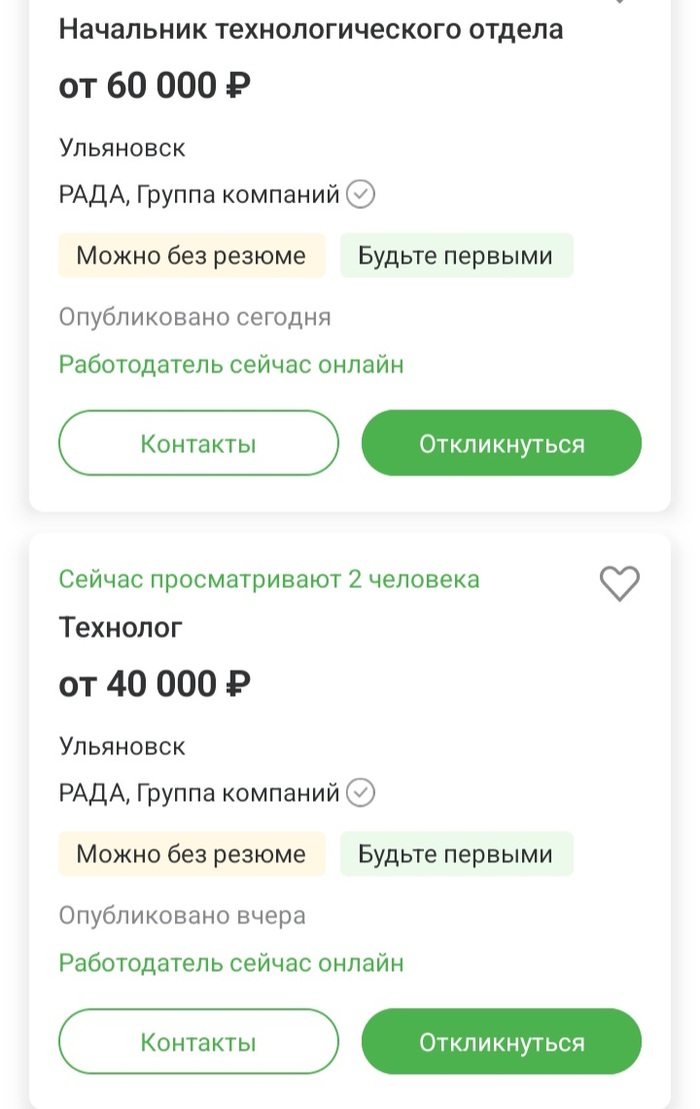Viewport: 700px width, 1109px height.
Task: Tap the Будьте первыми tag above Опубликовано сегодня
Action: [x=456, y=256]
